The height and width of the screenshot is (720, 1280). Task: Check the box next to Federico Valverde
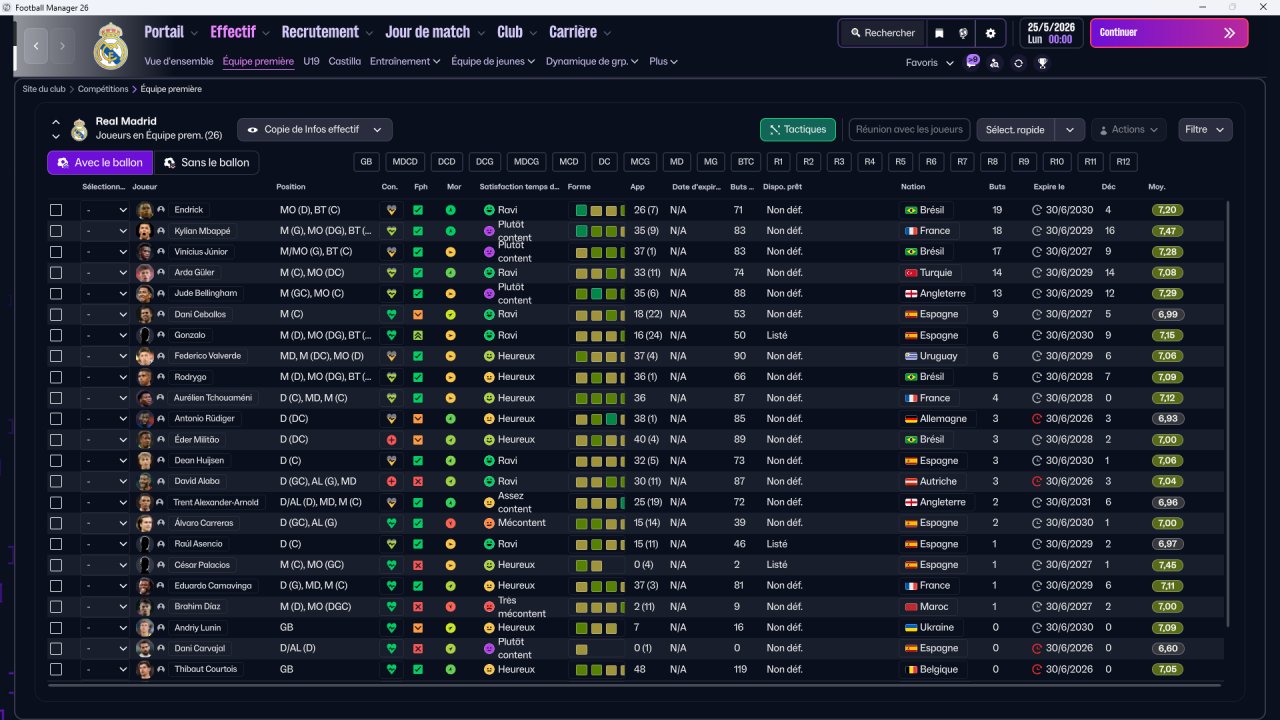56,356
